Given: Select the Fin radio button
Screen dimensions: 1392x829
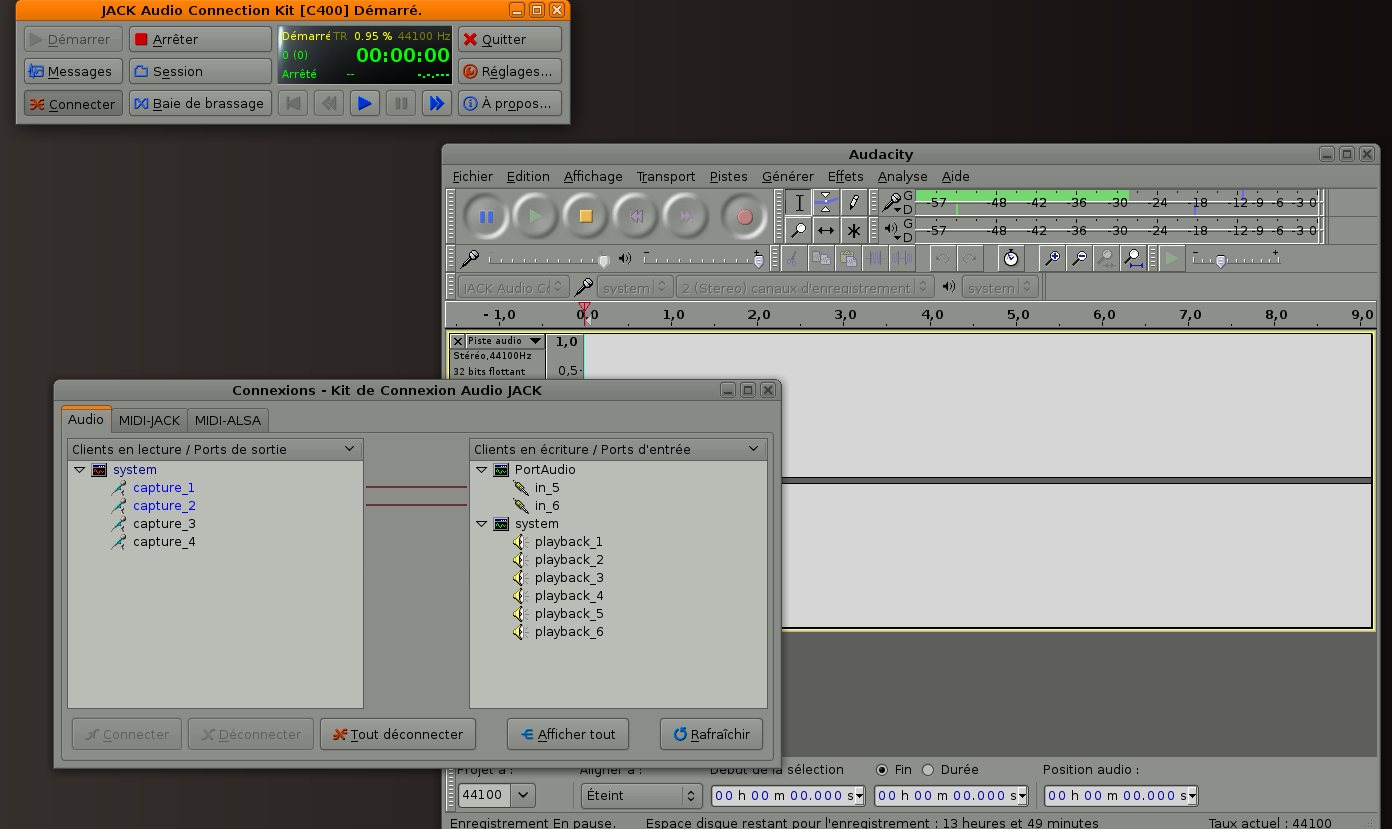Looking at the screenshot, I should 882,770.
